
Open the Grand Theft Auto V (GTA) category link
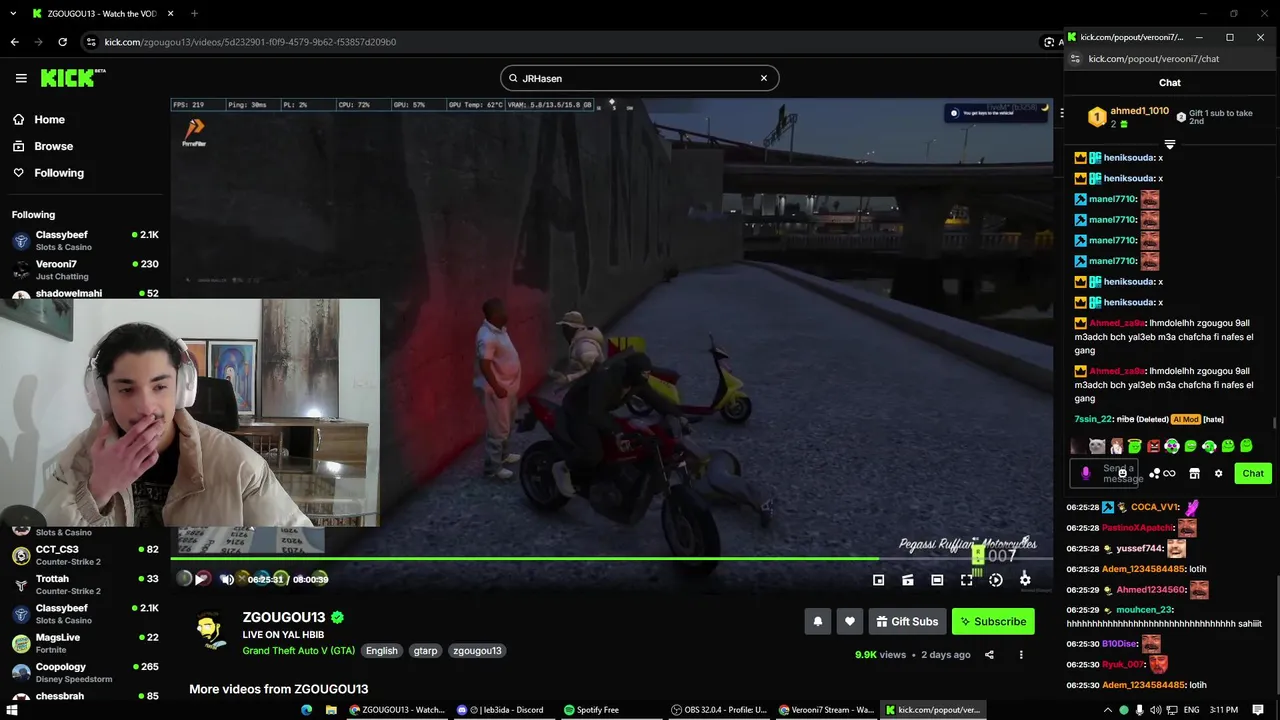coord(298,651)
